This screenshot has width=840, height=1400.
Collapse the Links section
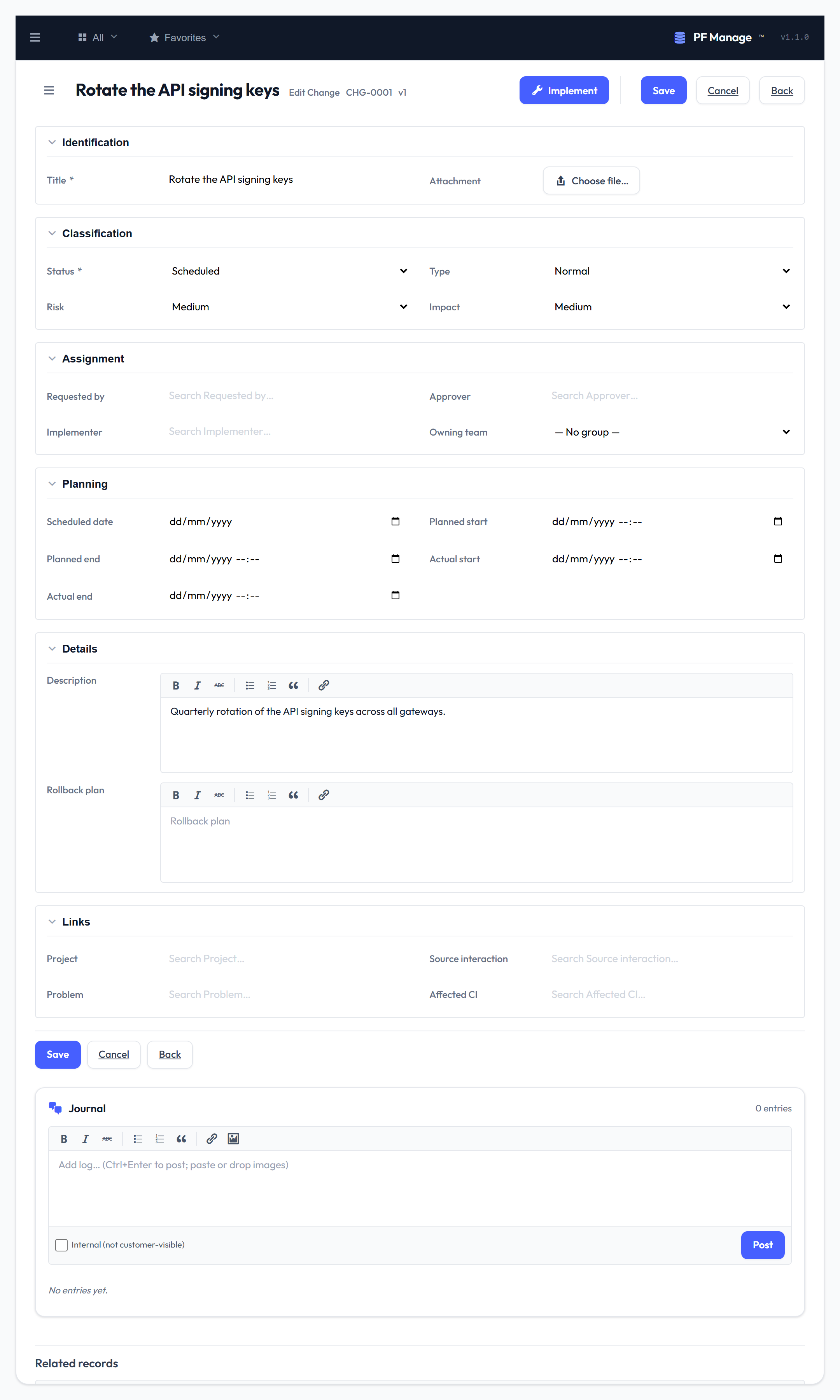52,921
